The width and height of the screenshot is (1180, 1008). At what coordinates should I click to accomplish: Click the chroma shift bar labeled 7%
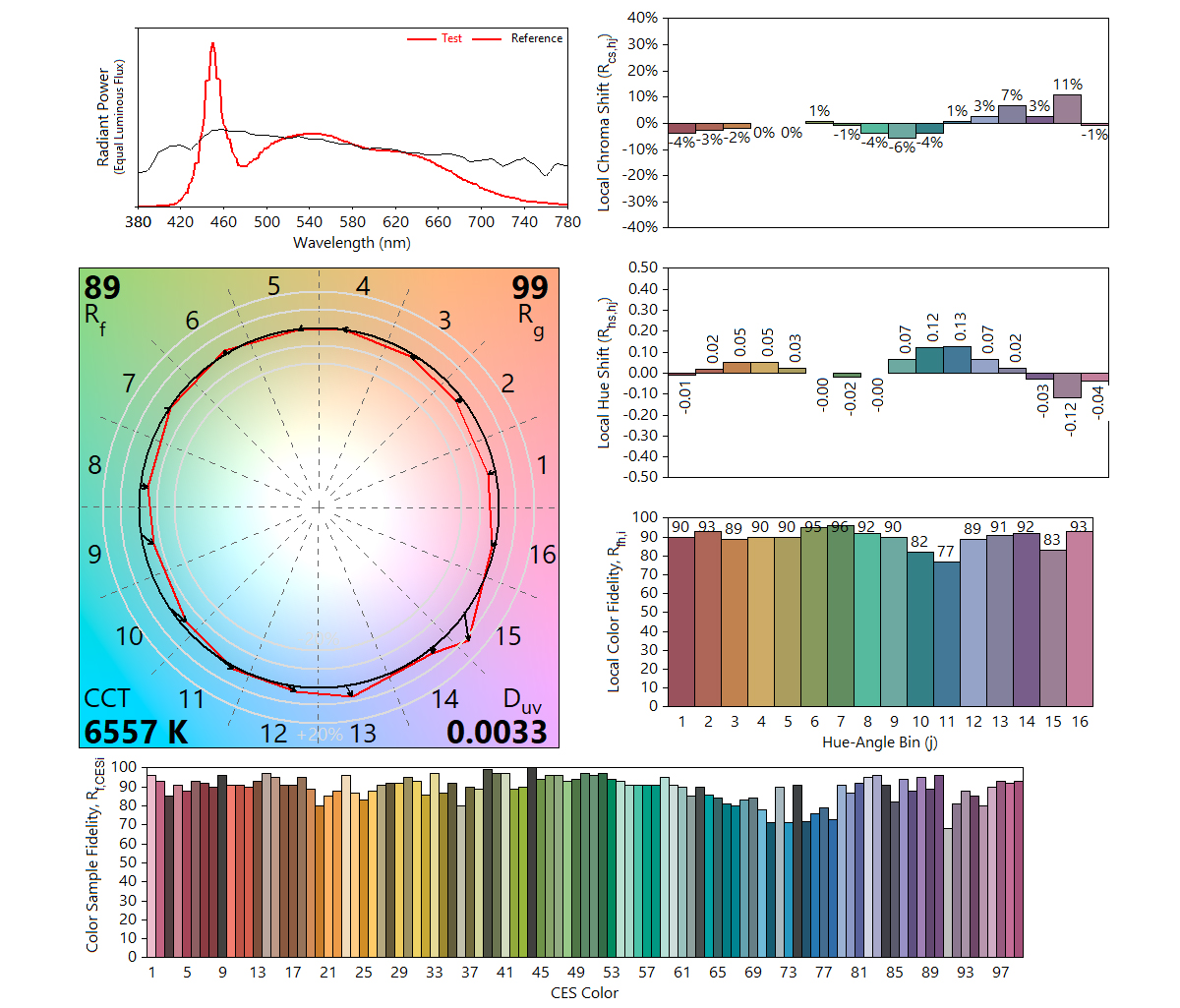(x=1012, y=114)
